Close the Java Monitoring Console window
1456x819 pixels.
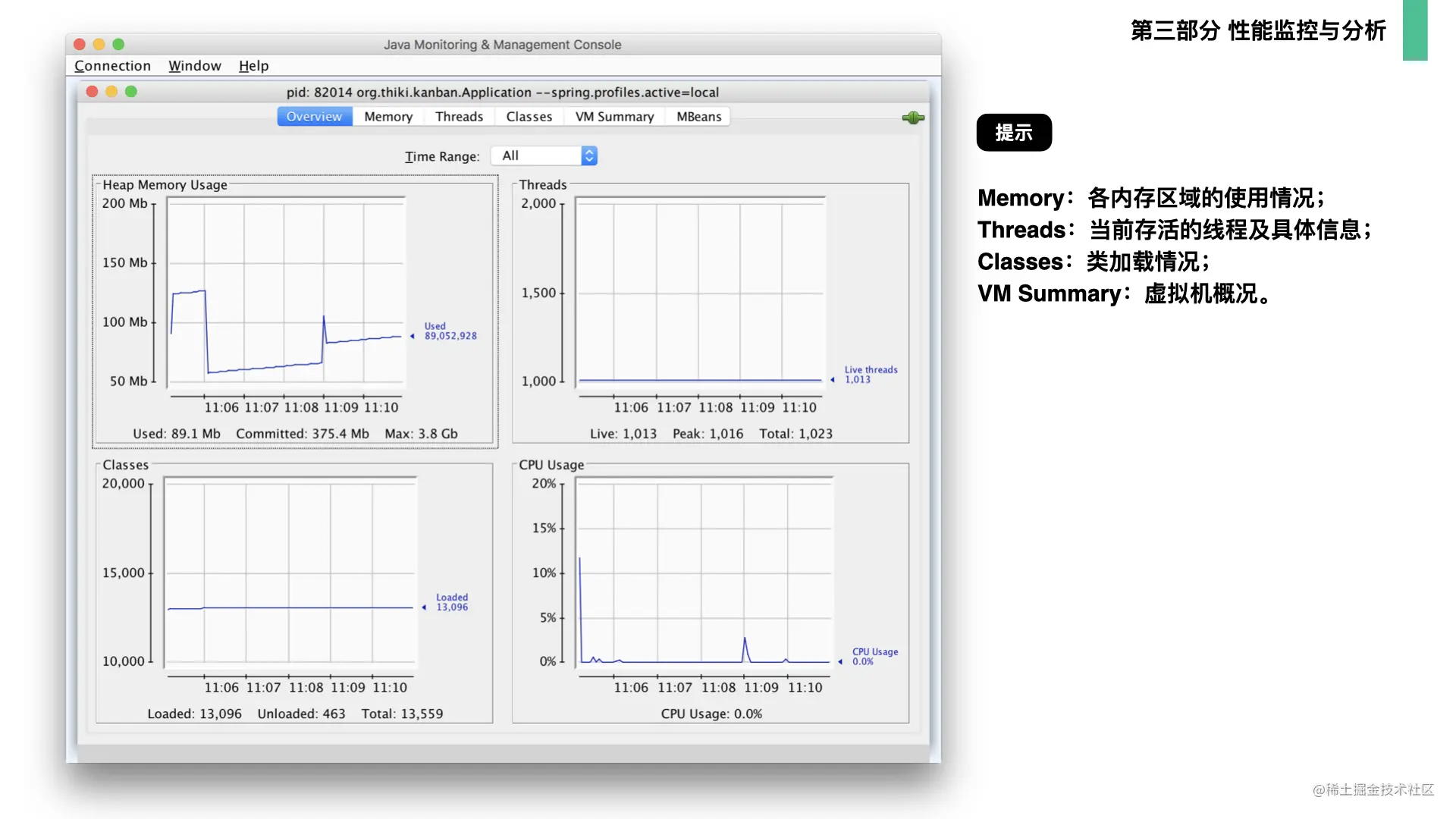79,45
